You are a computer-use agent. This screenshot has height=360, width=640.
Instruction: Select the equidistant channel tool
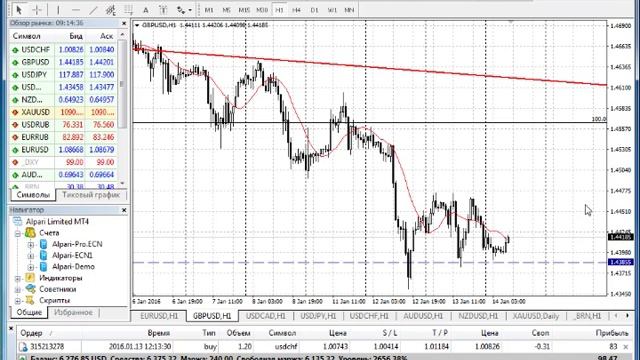111,9
